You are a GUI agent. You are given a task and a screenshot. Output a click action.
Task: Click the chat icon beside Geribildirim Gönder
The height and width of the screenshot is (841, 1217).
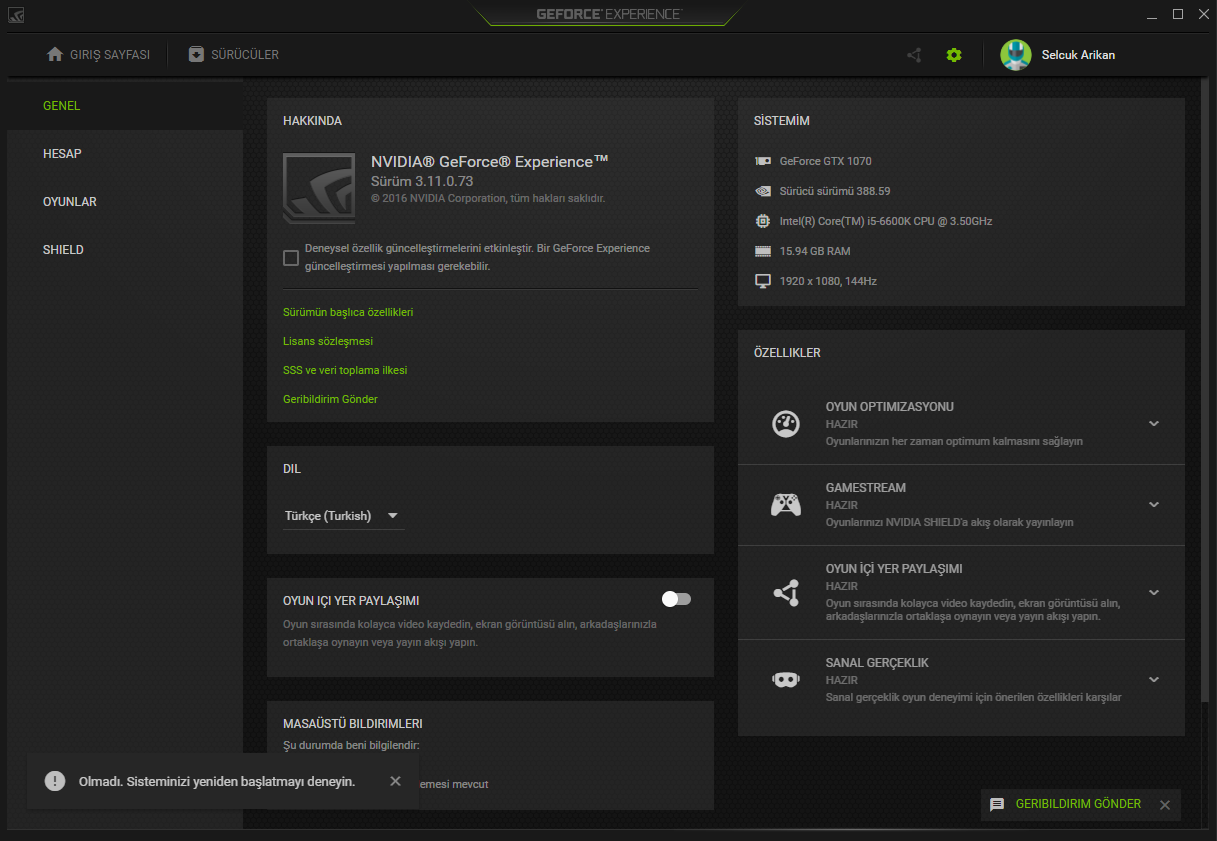(997, 804)
